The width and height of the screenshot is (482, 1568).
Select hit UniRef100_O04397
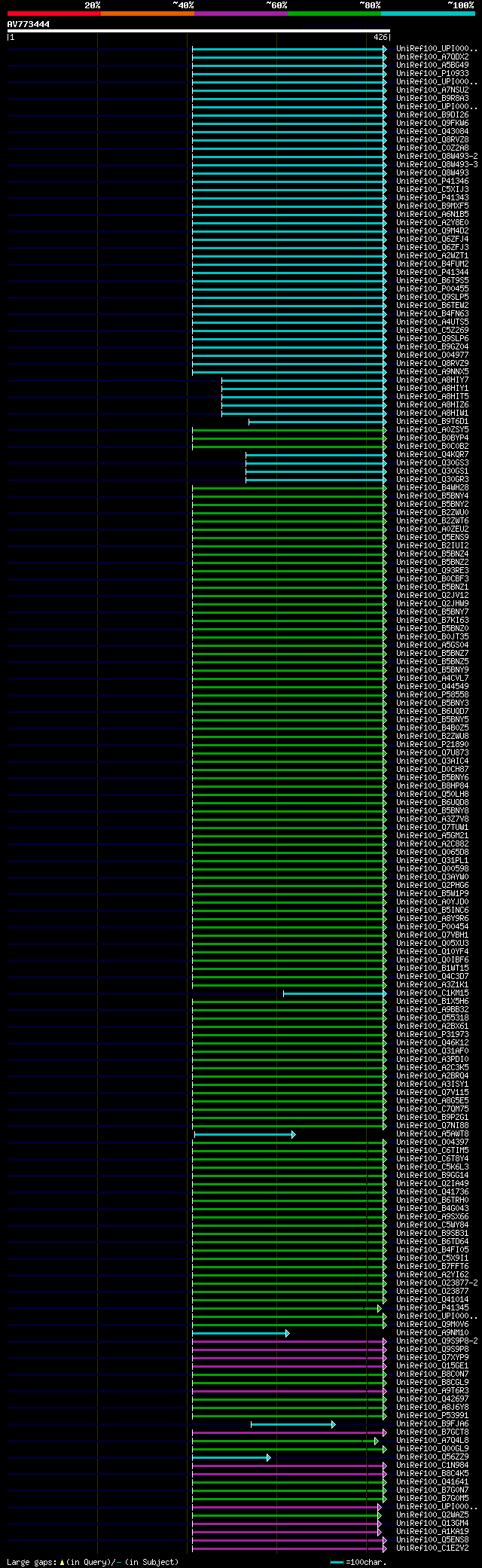432,1142
